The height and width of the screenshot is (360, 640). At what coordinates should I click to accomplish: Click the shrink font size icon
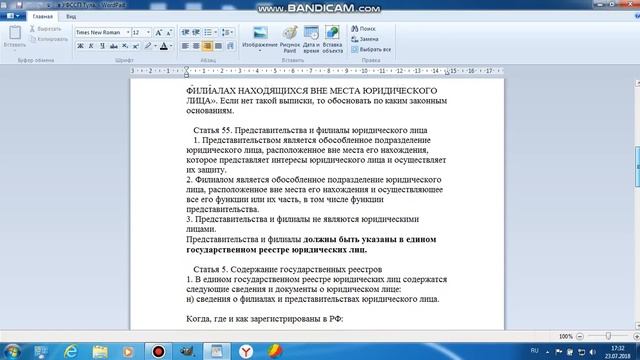click(169, 32)
